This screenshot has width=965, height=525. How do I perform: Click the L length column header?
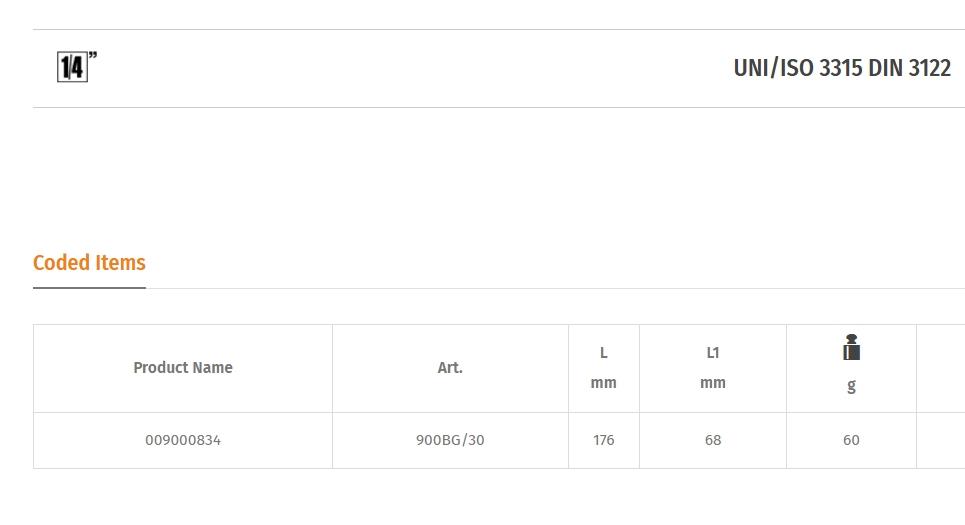(604, 353)
